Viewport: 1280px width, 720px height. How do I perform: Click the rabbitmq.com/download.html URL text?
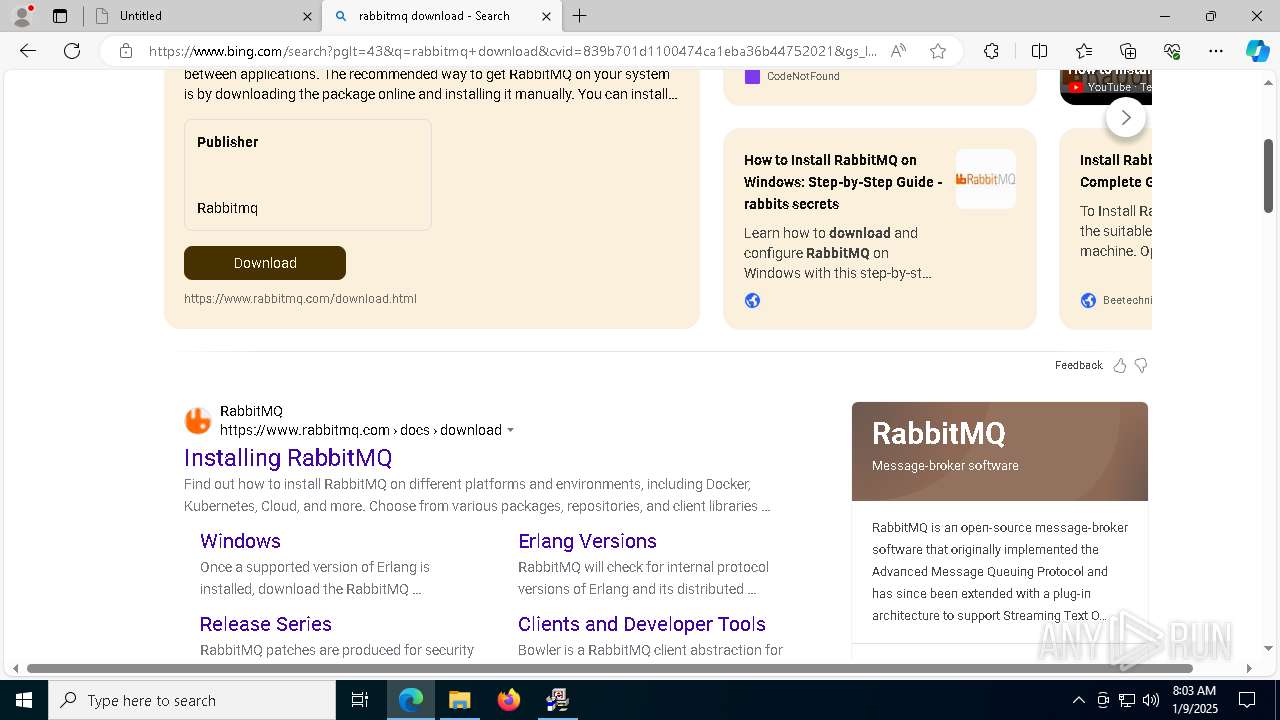[300, 298]
